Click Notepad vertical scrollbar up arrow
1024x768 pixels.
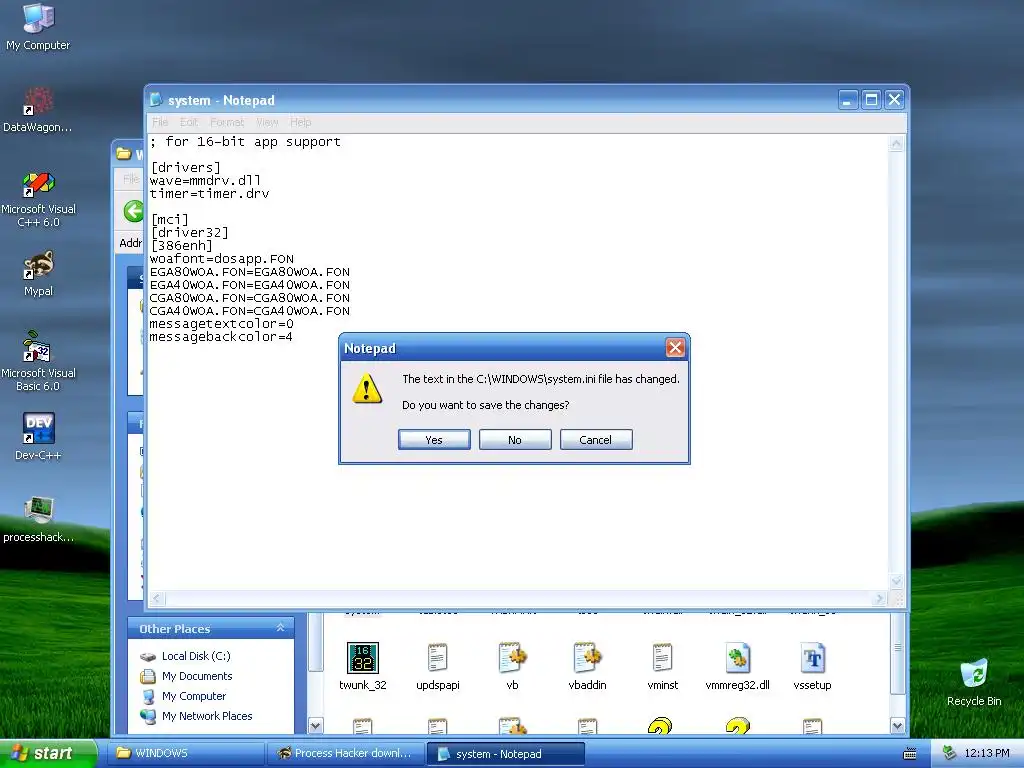click(x=896, y=144)
